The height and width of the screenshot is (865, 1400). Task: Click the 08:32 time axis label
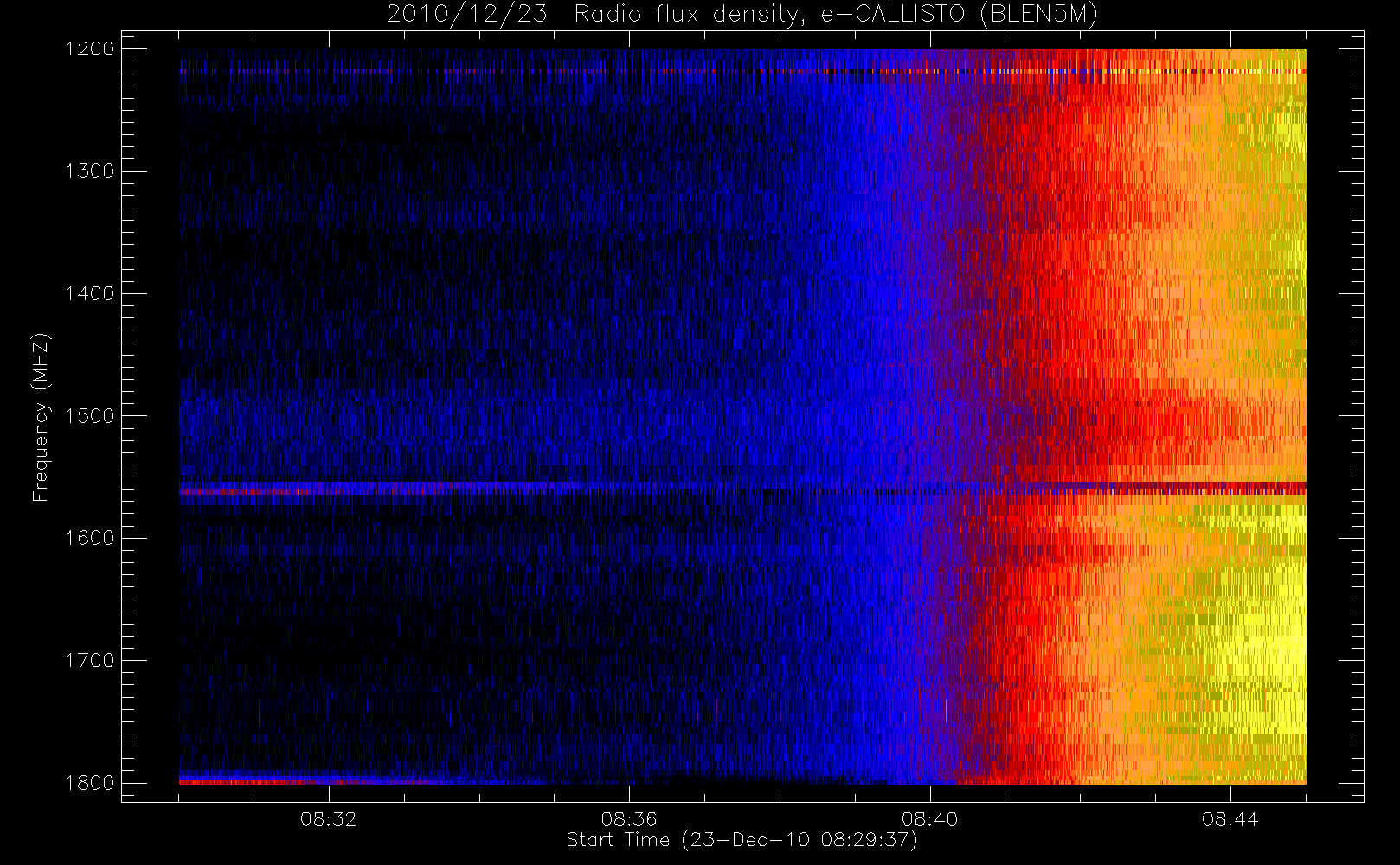[329, 819]
